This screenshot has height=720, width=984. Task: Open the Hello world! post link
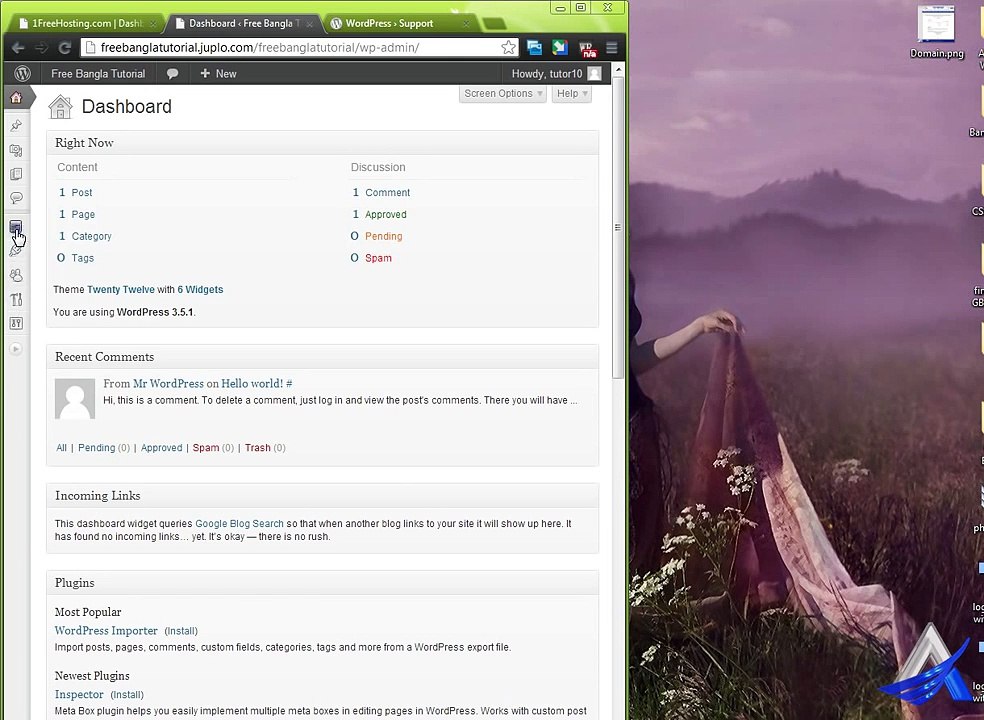pos(252,384)
